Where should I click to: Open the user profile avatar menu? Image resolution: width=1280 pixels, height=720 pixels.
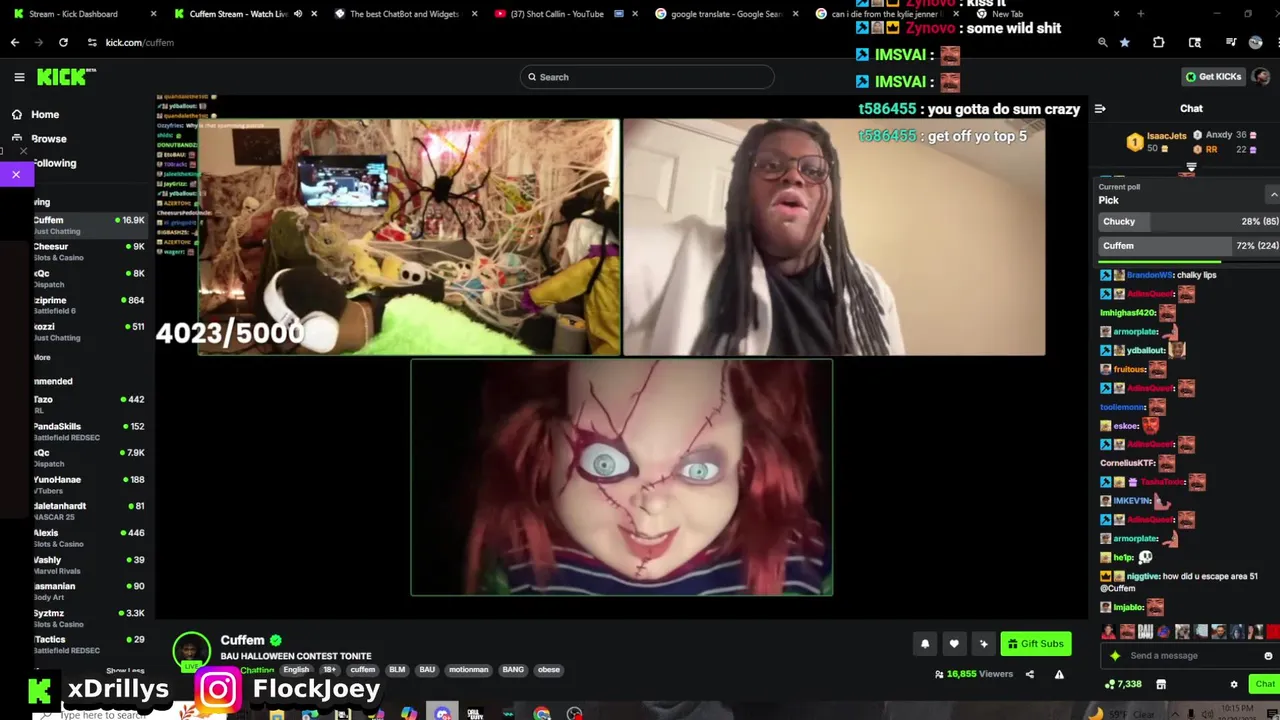[1261, 77]
